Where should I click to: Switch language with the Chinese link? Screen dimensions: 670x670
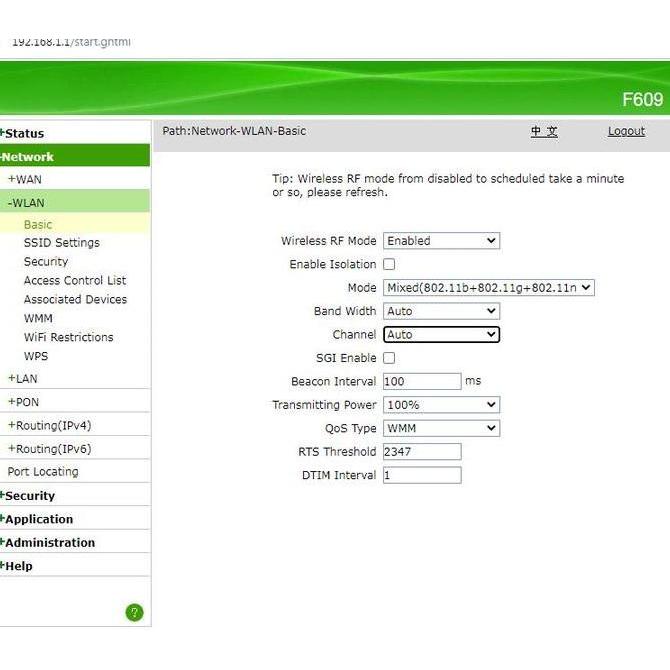coord(544,131)
